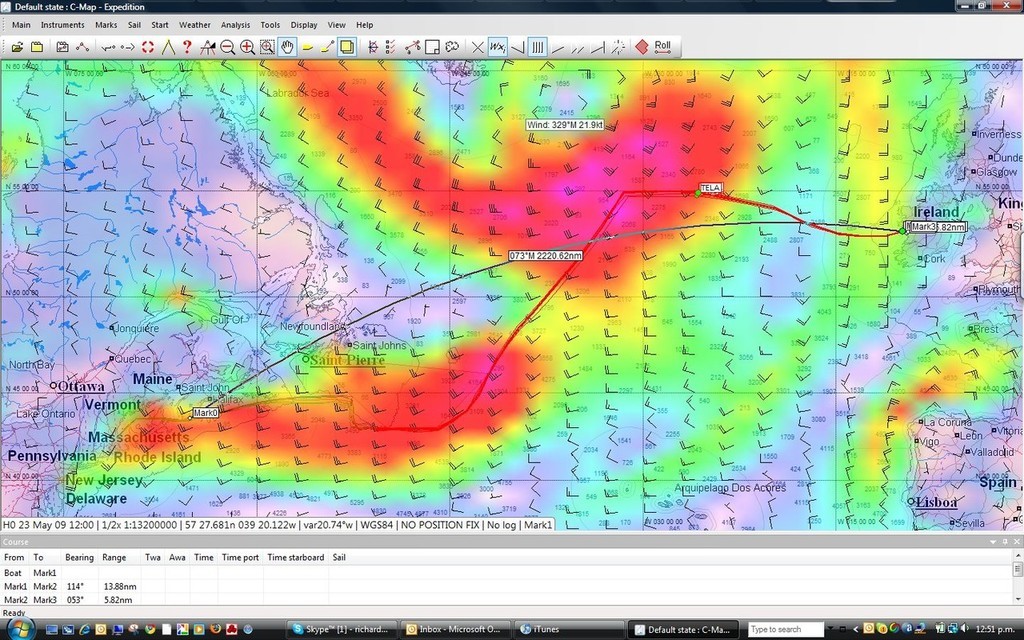Click the taskbar Type to search field
Screen dimensions: 1024x640
785,630
